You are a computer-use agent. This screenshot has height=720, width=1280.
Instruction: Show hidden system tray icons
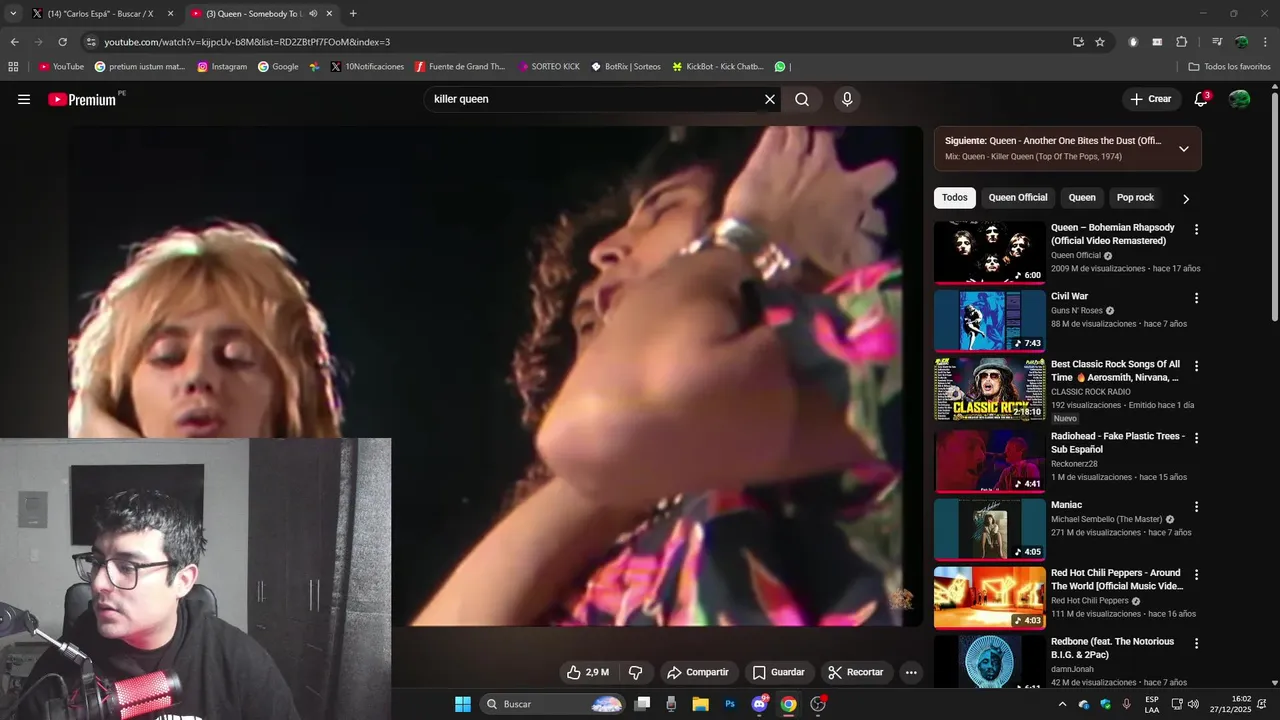tap(1062, 704)
